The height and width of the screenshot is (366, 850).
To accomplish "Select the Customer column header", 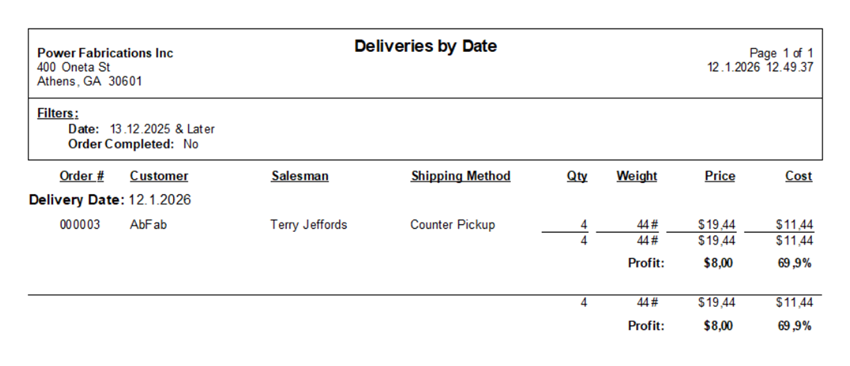I will pyautogui.click(x=159, y=176).
